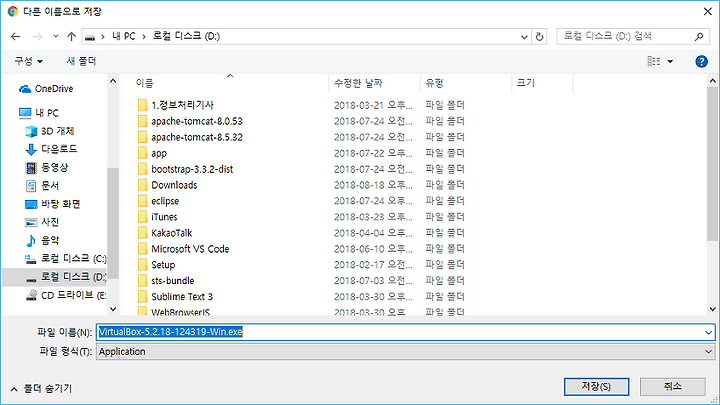Select CD 드라이브 (E:) in sidebar
The image size is (720, 405).
(65, 295)
